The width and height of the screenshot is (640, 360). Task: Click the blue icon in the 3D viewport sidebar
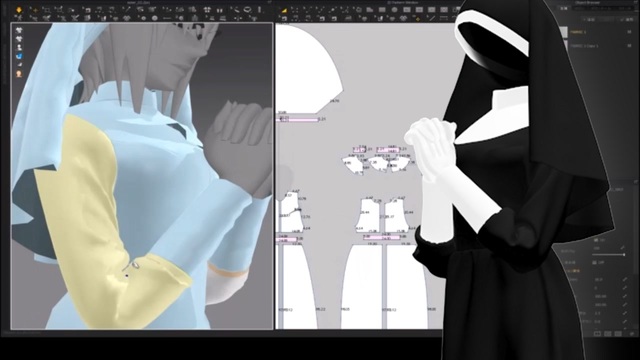tap(19, 56)
